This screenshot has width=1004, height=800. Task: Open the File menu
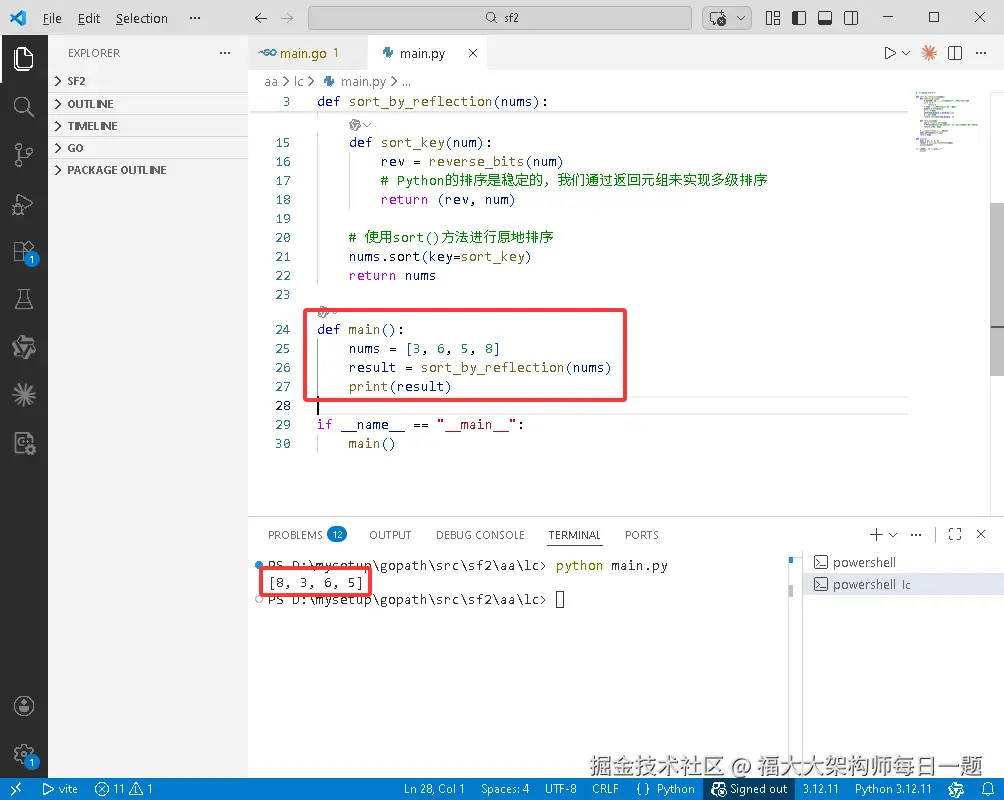[52, 19]
